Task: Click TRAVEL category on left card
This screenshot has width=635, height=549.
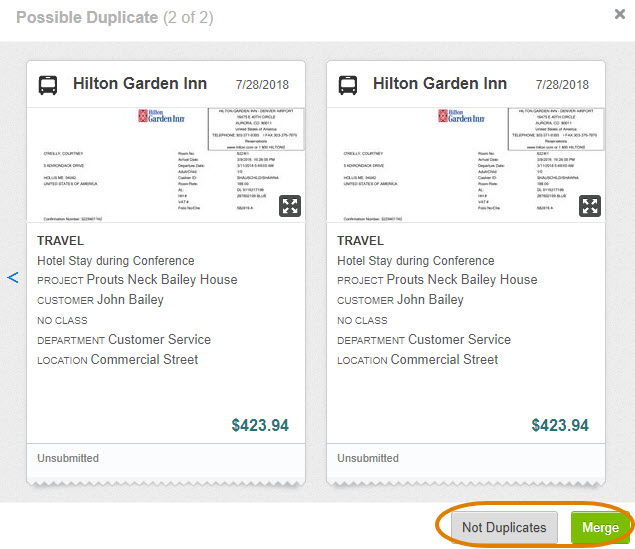Action: point(60,241)
